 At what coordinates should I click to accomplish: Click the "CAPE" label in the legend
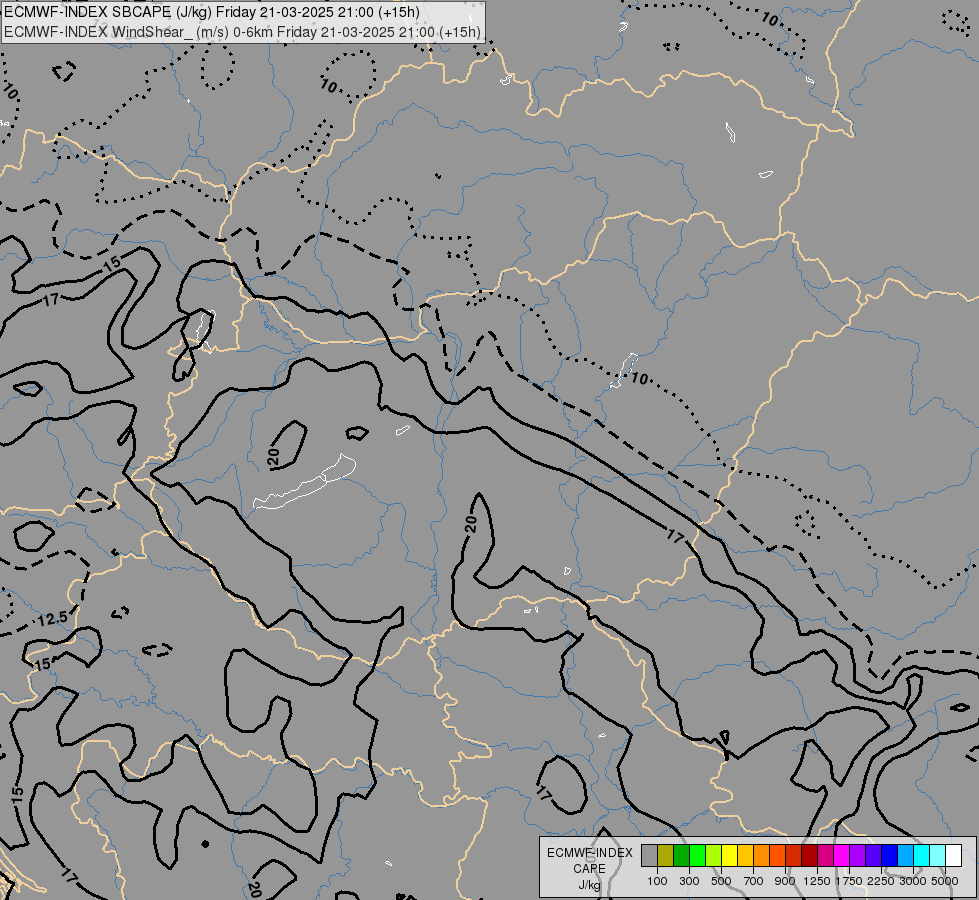[x=589, y=869]
